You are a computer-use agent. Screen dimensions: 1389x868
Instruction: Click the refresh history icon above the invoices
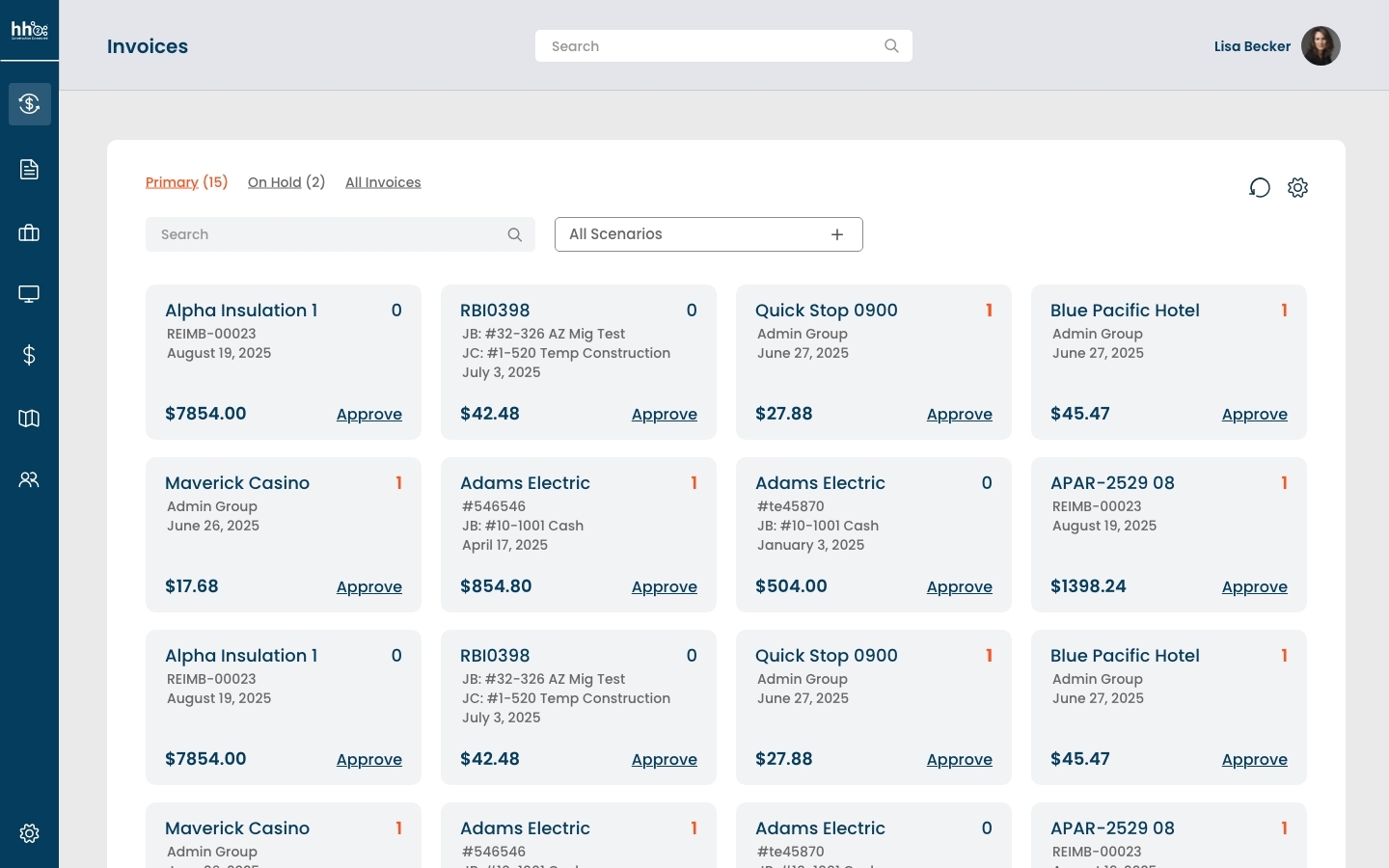(1260, 188)
